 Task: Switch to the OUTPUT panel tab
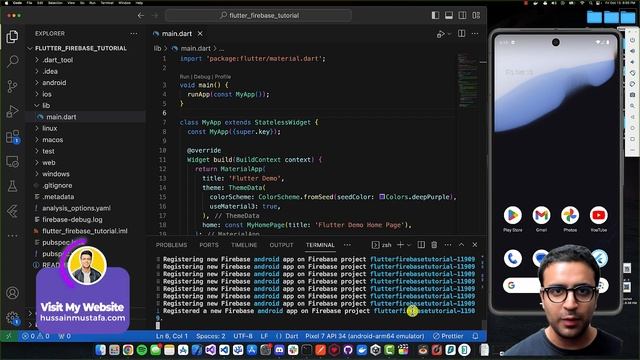coord(281,245)
